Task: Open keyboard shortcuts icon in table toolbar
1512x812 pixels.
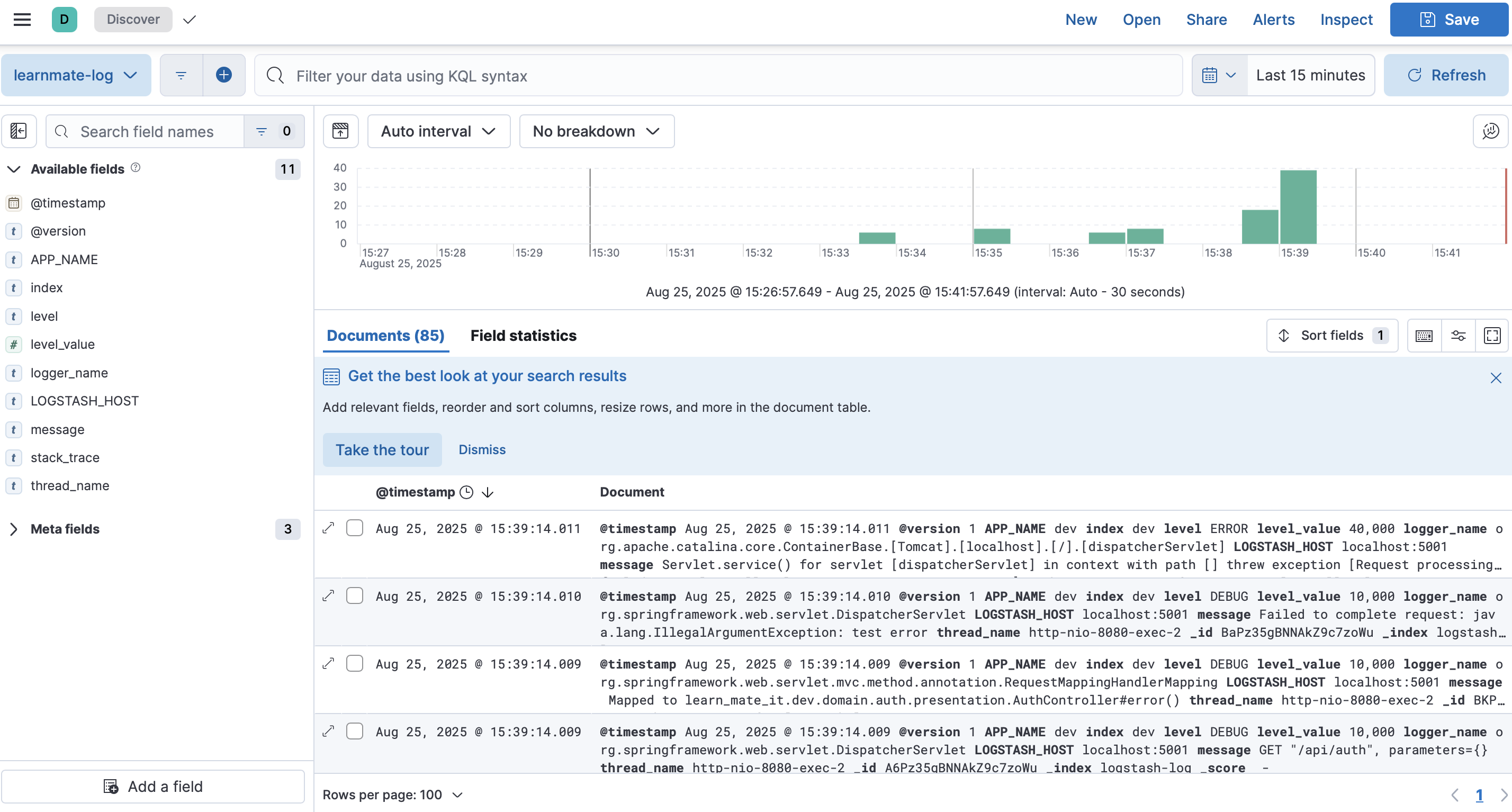Action: click(1424, 336)
